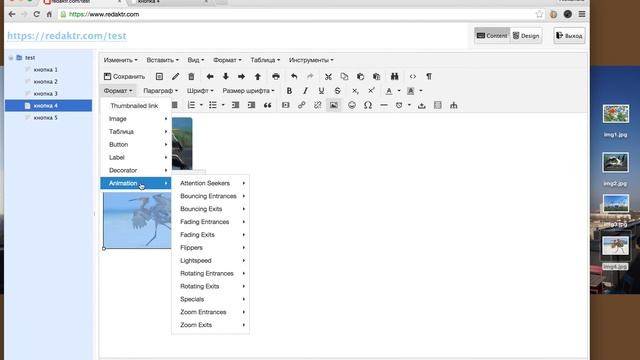Click the trash delete icon
The image size is (640, 360).
tap(191, 76)
